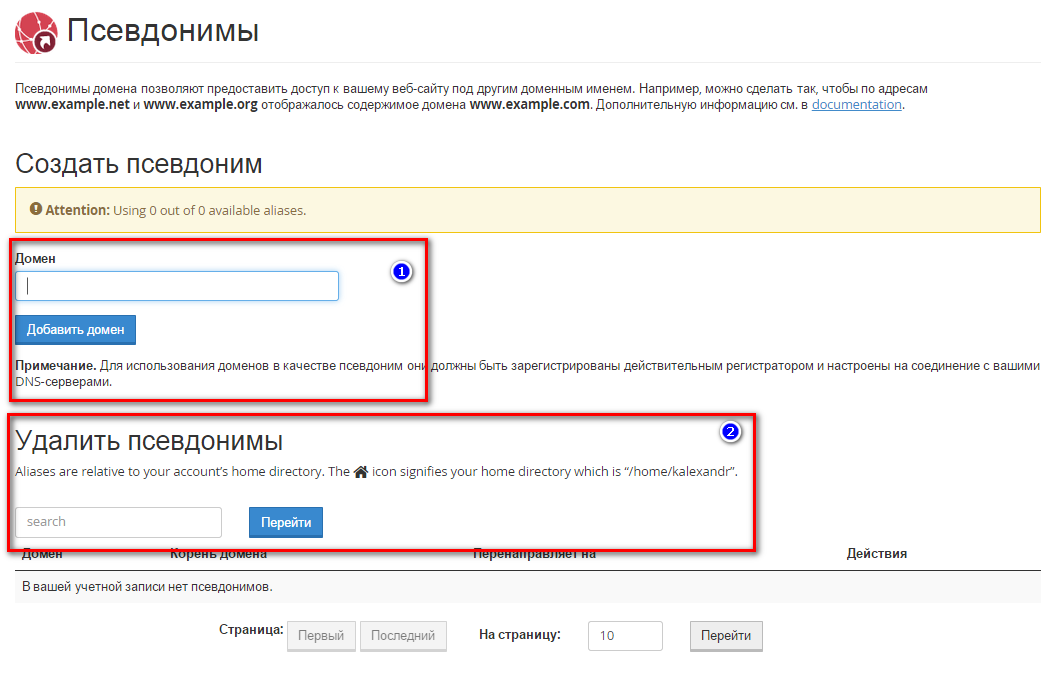Viewport: 1046px width, 693px height.
Task: Click the attention exclamation icon
Action: (36, 210)
